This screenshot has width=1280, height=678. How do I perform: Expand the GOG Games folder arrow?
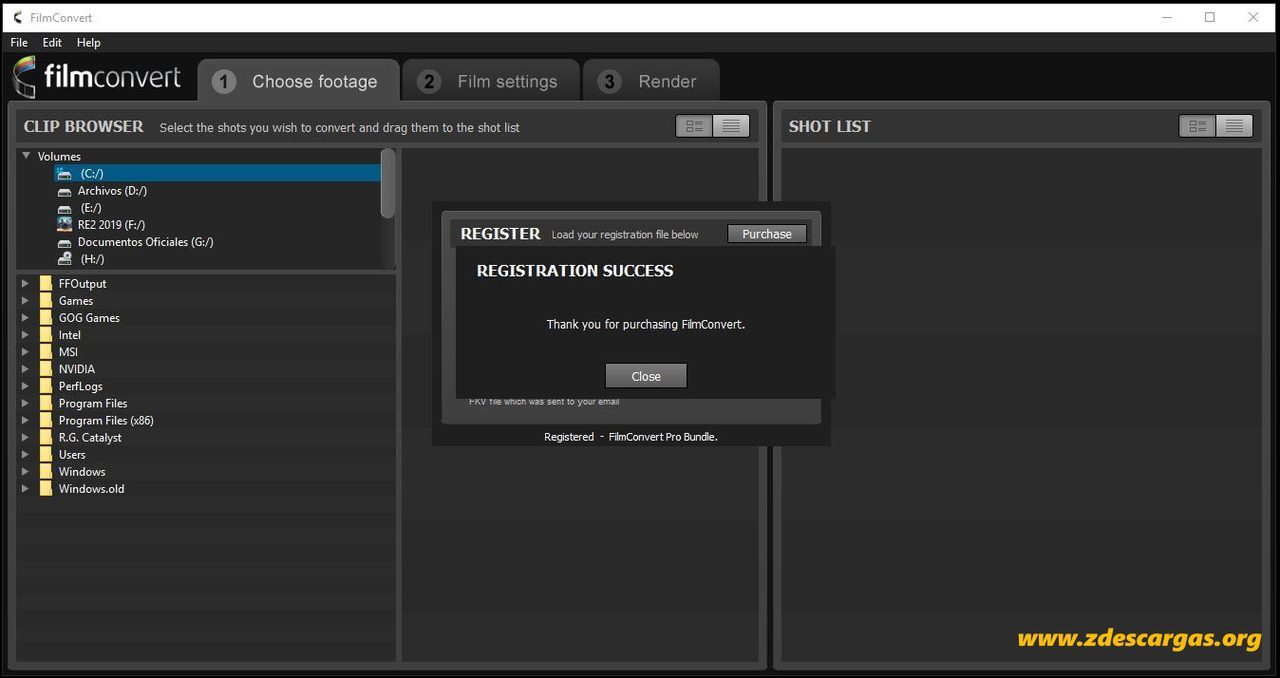(x=25, y=318)
